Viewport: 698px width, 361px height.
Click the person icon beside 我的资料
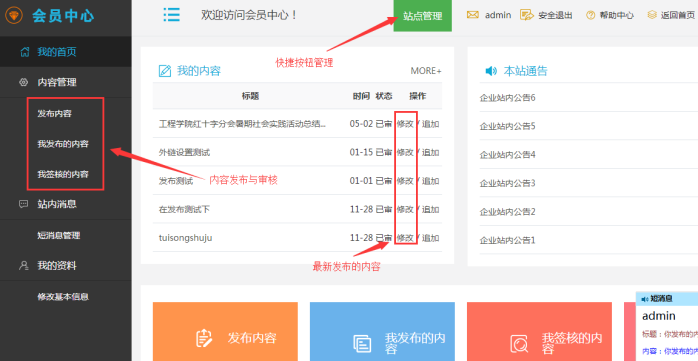[24, 266]
